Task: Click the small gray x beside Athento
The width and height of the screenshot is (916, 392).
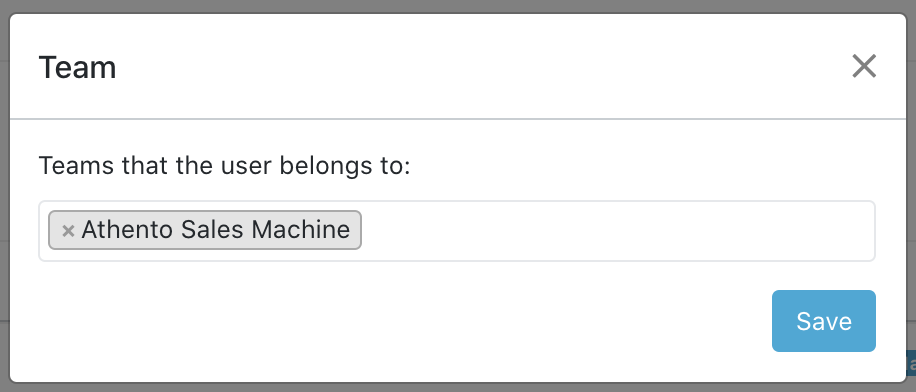Action: (68, 231)
